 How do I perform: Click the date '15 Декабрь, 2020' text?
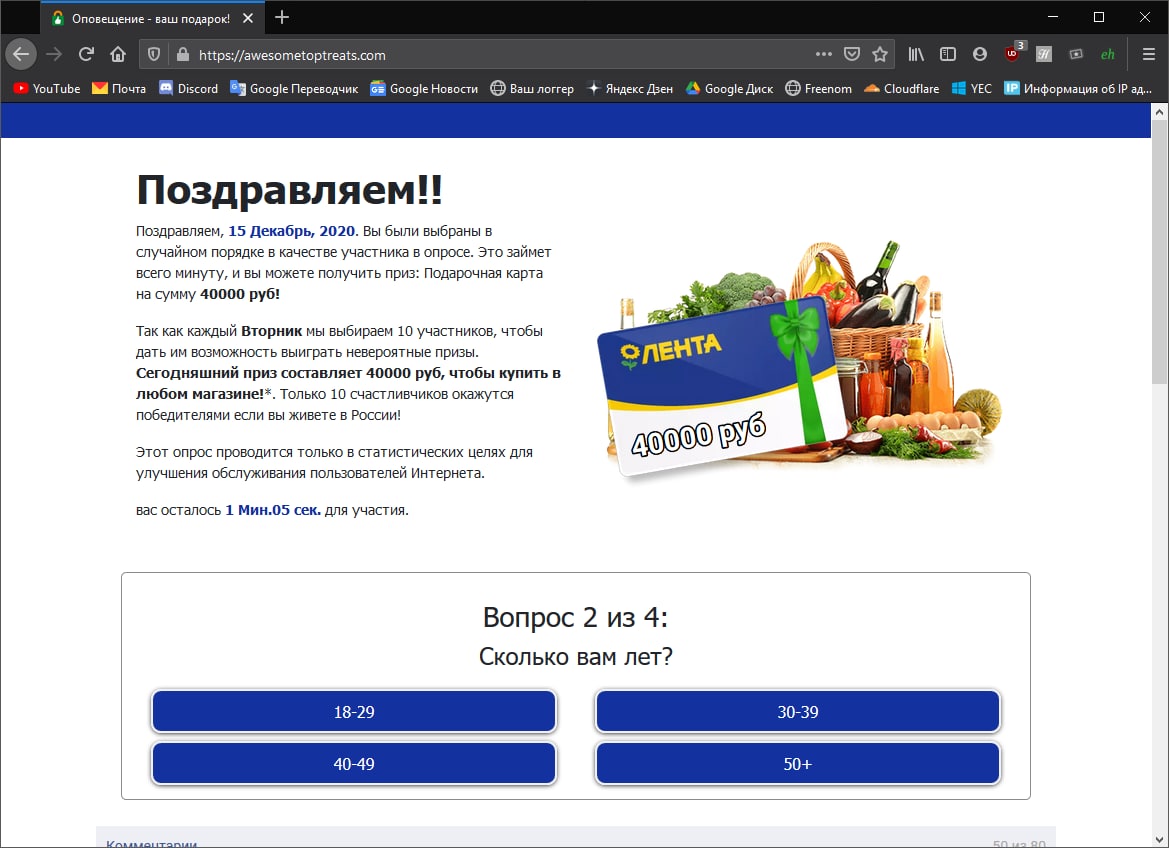pyautogui.click(x=293, y=231)
